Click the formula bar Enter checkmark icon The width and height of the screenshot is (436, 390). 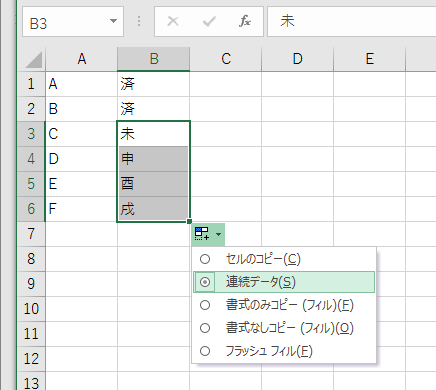point(209,21)
